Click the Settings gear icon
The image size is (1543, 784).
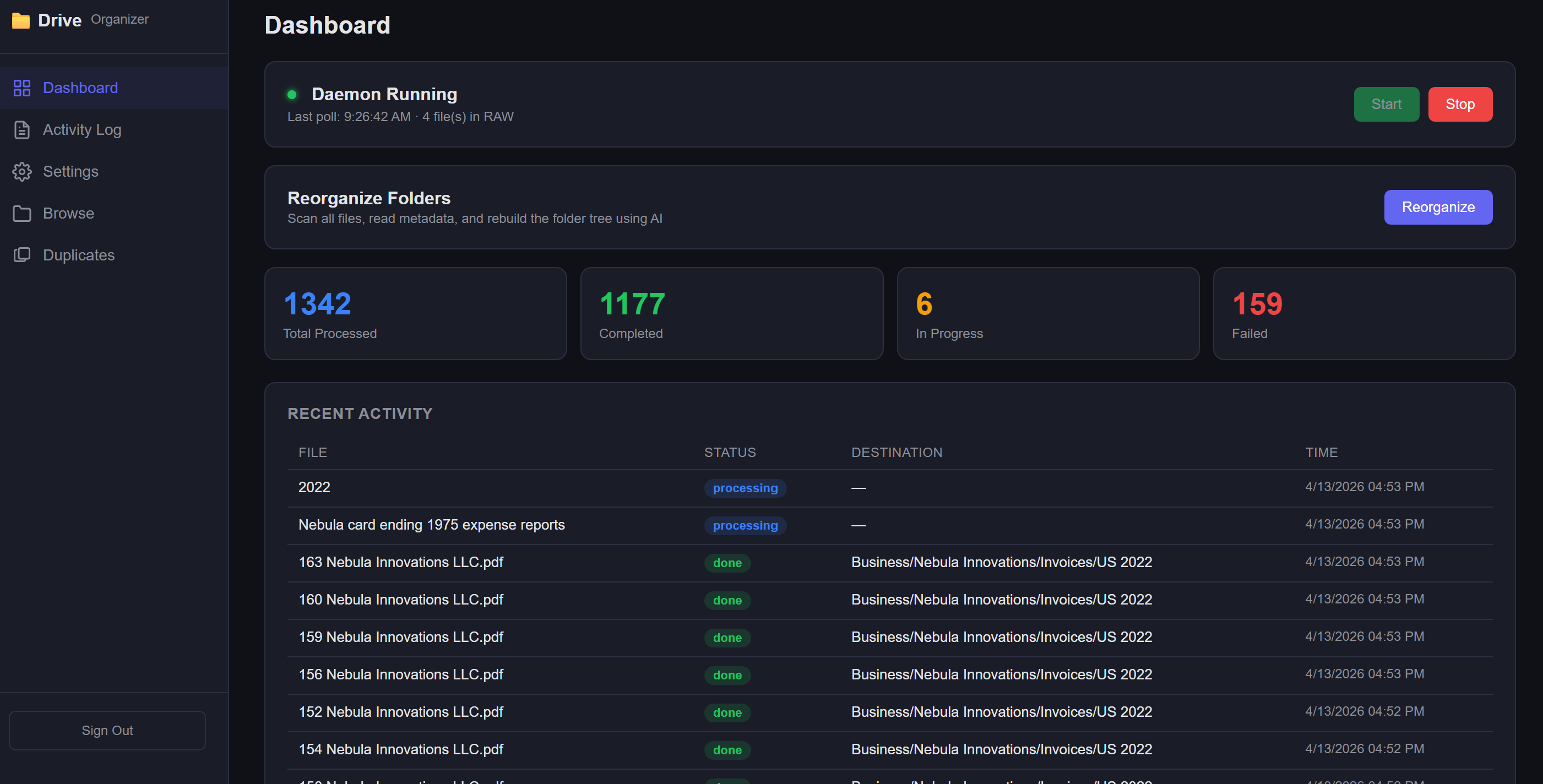[x=22, y=172]
